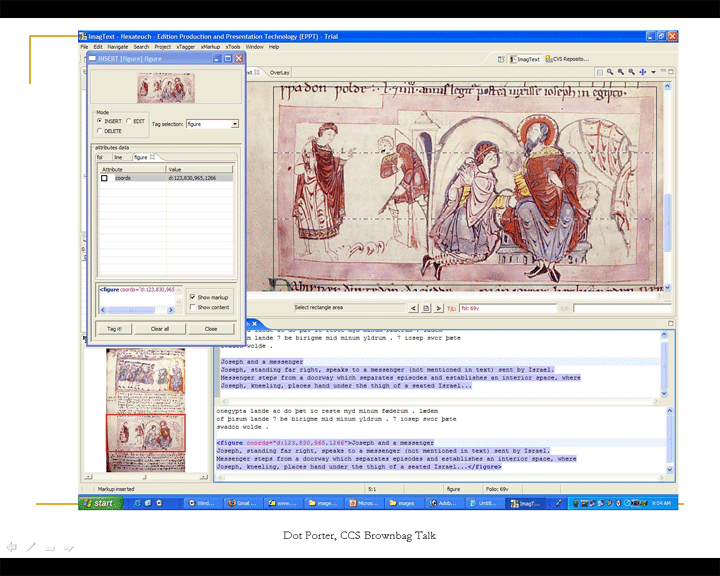Click the B/R input field
This screenshot has height=576, width=720.
(622, 309)
